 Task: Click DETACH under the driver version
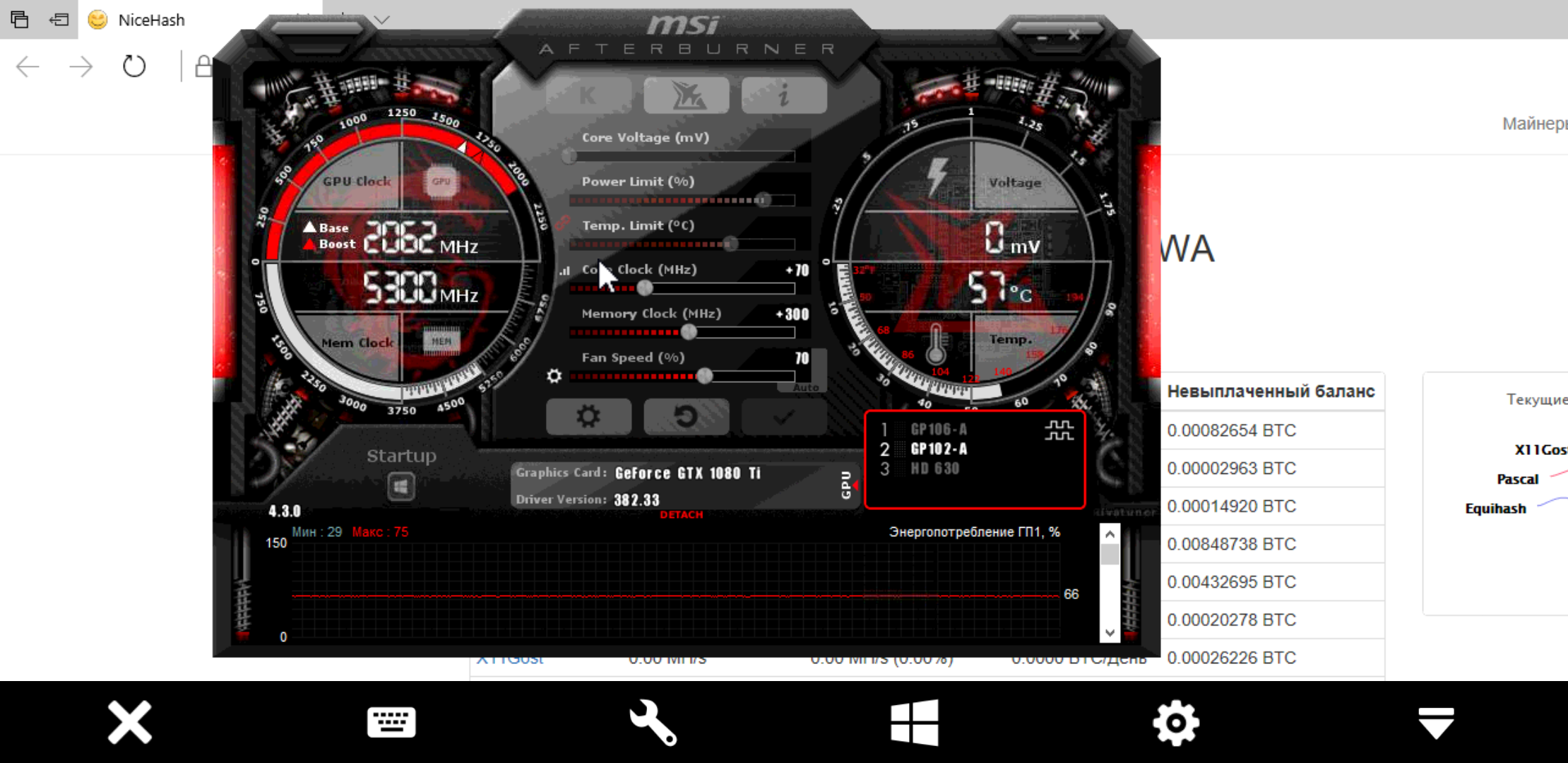pyautogui.click(x=682, y=514)
